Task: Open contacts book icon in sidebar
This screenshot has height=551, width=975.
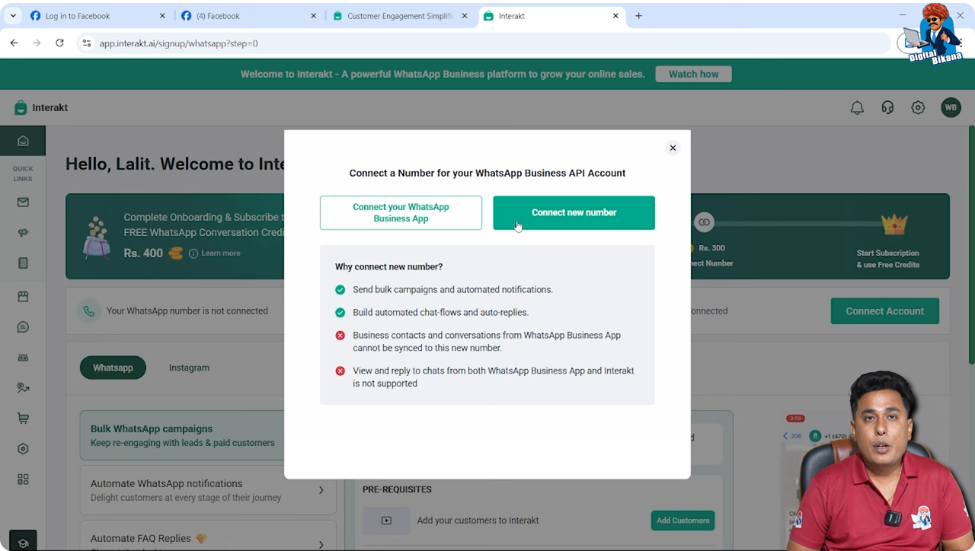Action: tap(23, 263)
